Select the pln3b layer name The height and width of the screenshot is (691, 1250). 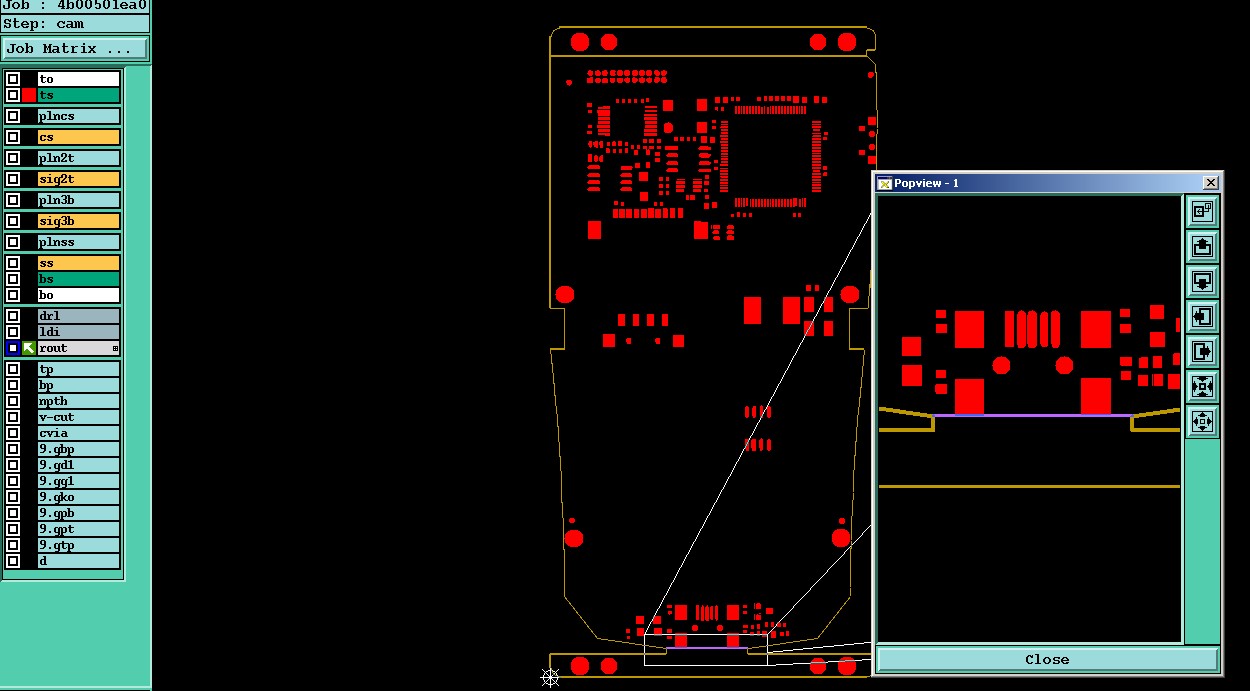pos(78,200)
